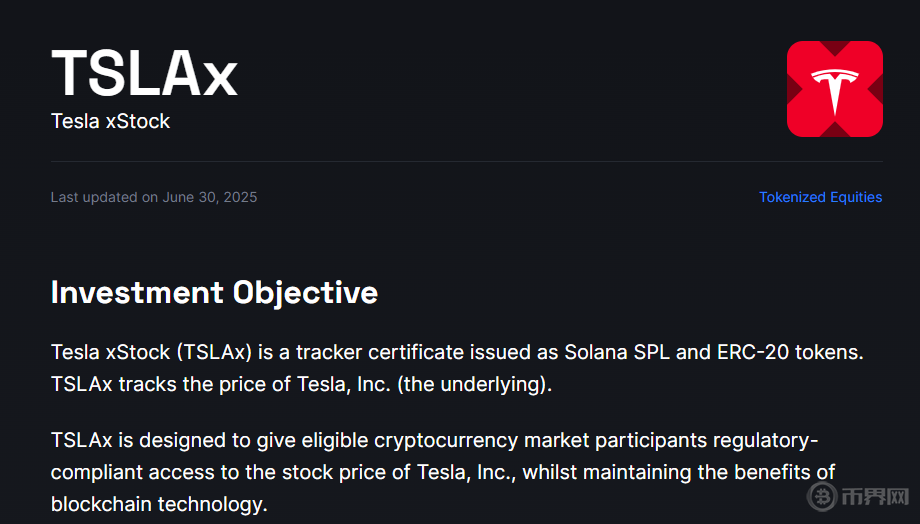The width and height of the screenshot is (920, 524).
Task: Click the large TSLAx title
Action: point(144,73)
